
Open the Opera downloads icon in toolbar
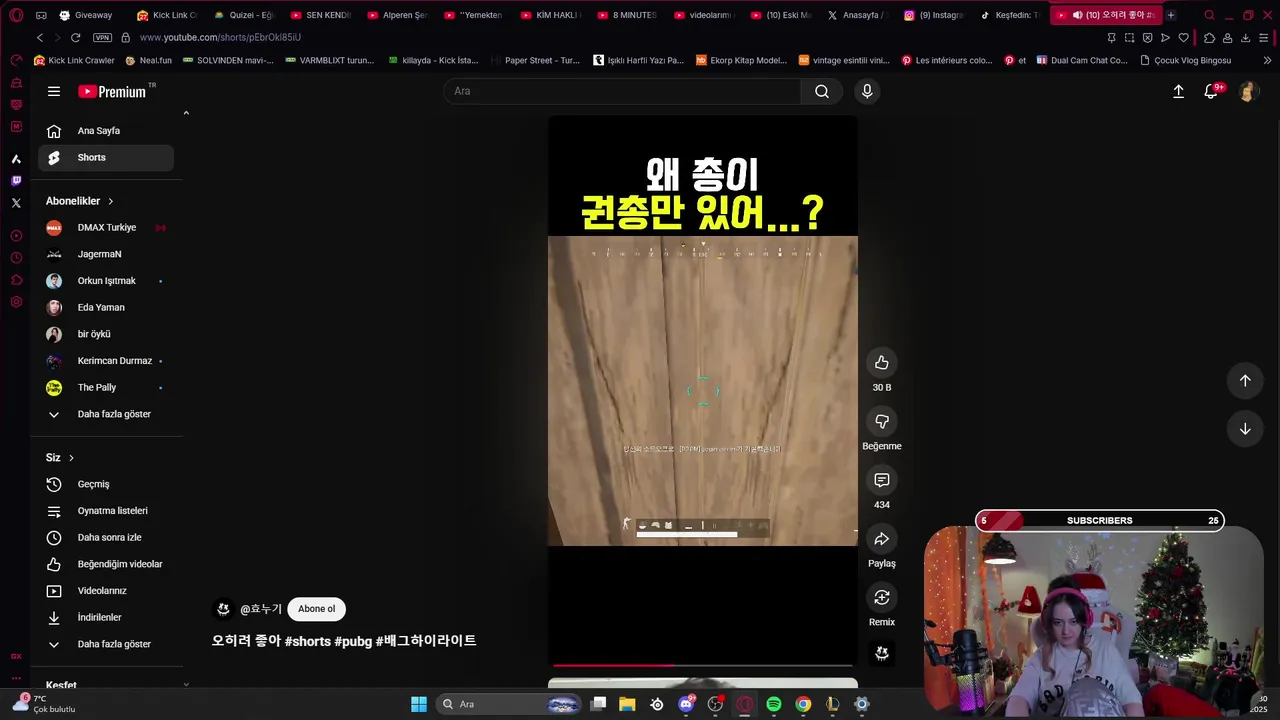click(x=1245, y=38)
